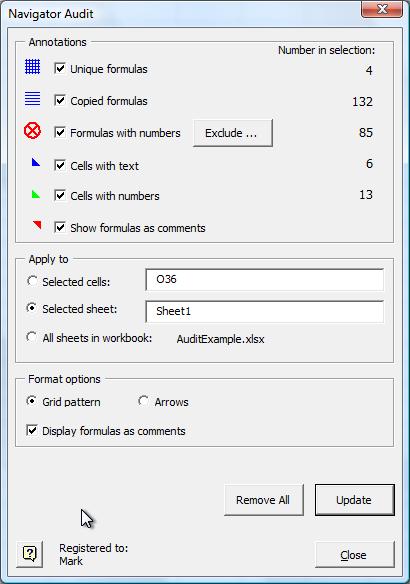Click the blue grid Unique formulas icon

coord(32,67)
